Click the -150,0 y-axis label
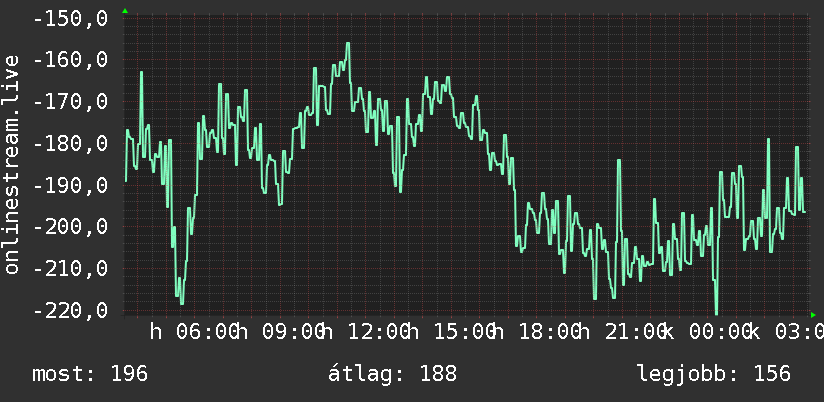 tap(70, 19)
